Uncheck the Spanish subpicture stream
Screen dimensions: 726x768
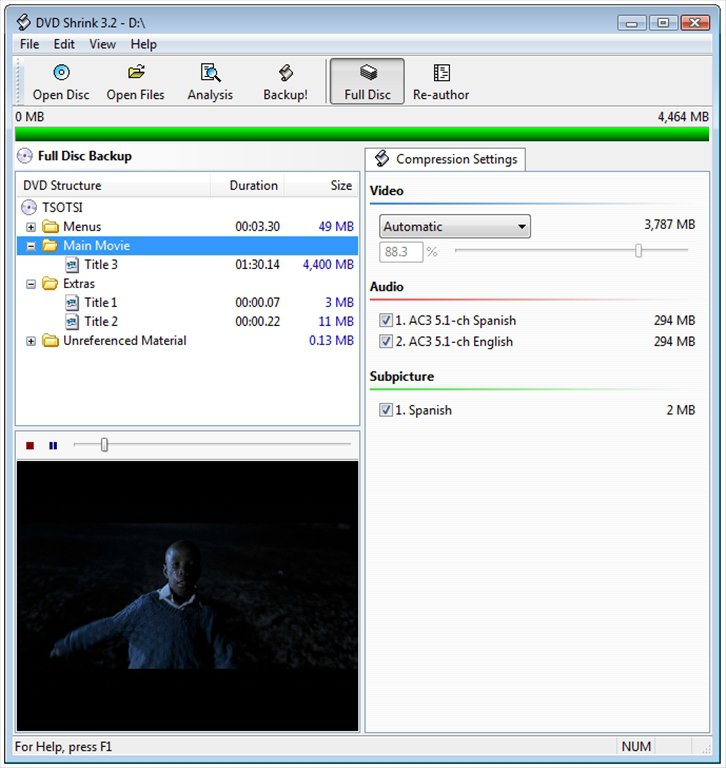(386, 409)
